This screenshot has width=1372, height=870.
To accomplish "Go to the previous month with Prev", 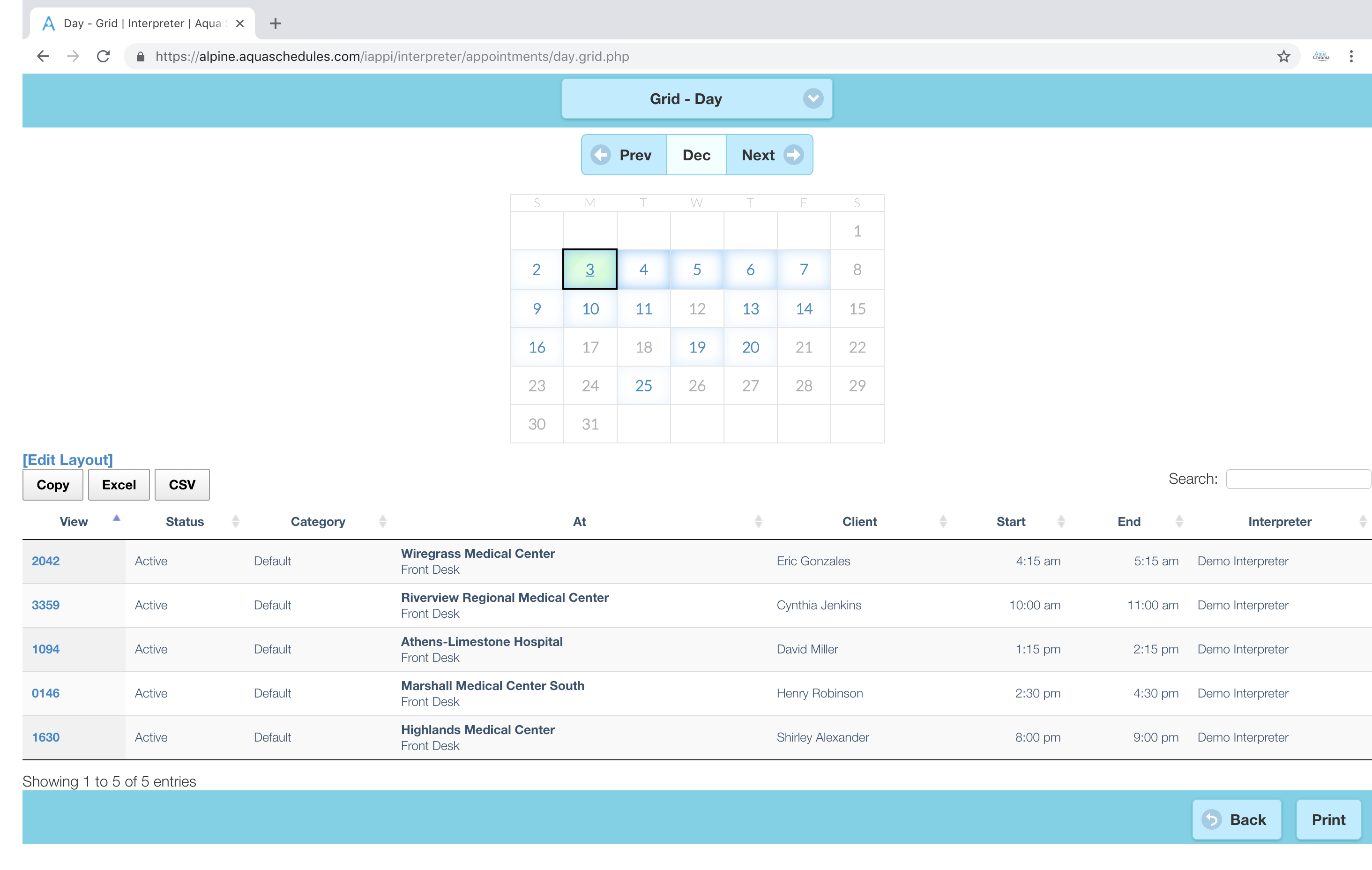I will point(624,155).
